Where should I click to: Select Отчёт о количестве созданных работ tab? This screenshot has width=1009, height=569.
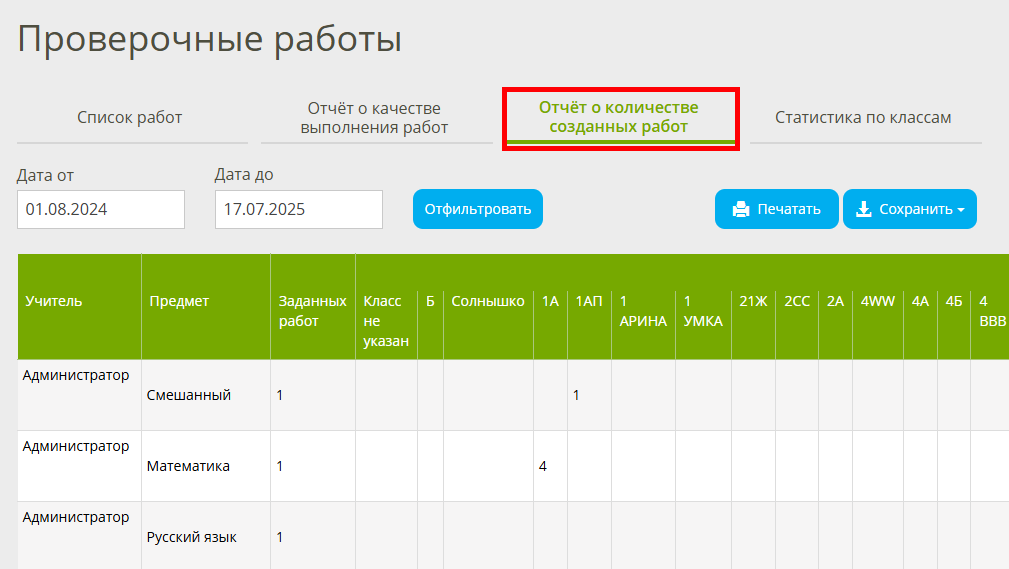click(620, 117)
